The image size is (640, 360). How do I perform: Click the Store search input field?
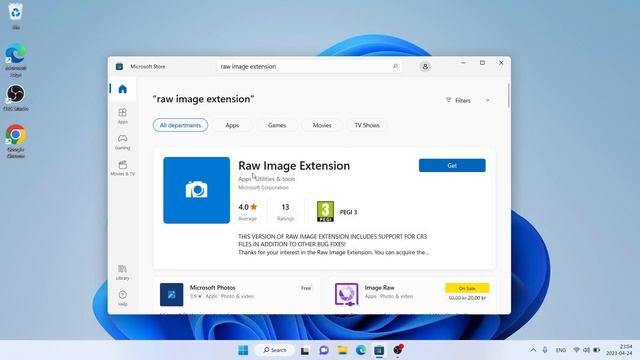coord(309,67)
